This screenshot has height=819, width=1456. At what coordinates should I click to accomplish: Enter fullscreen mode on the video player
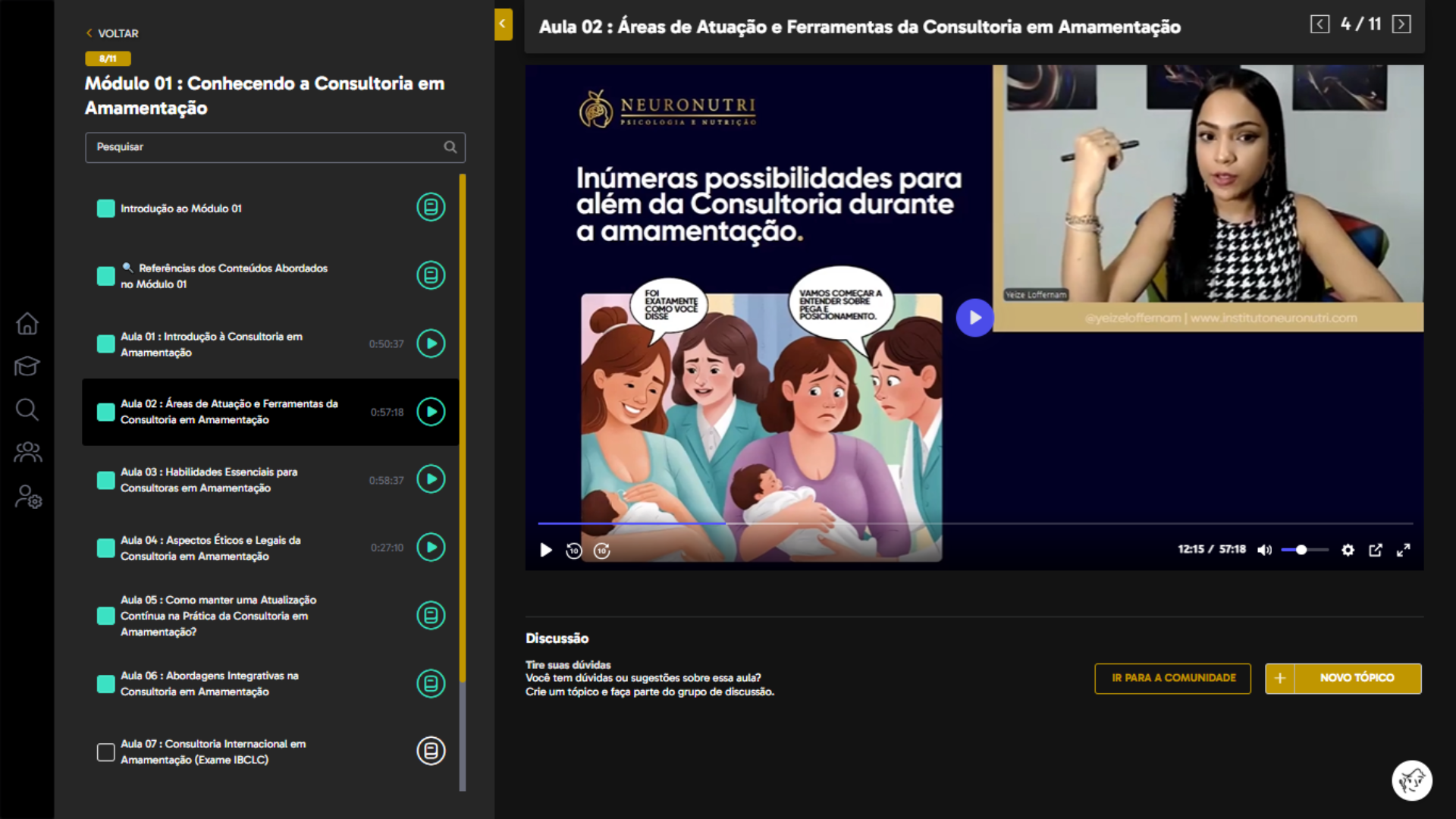click(1404, 550)
